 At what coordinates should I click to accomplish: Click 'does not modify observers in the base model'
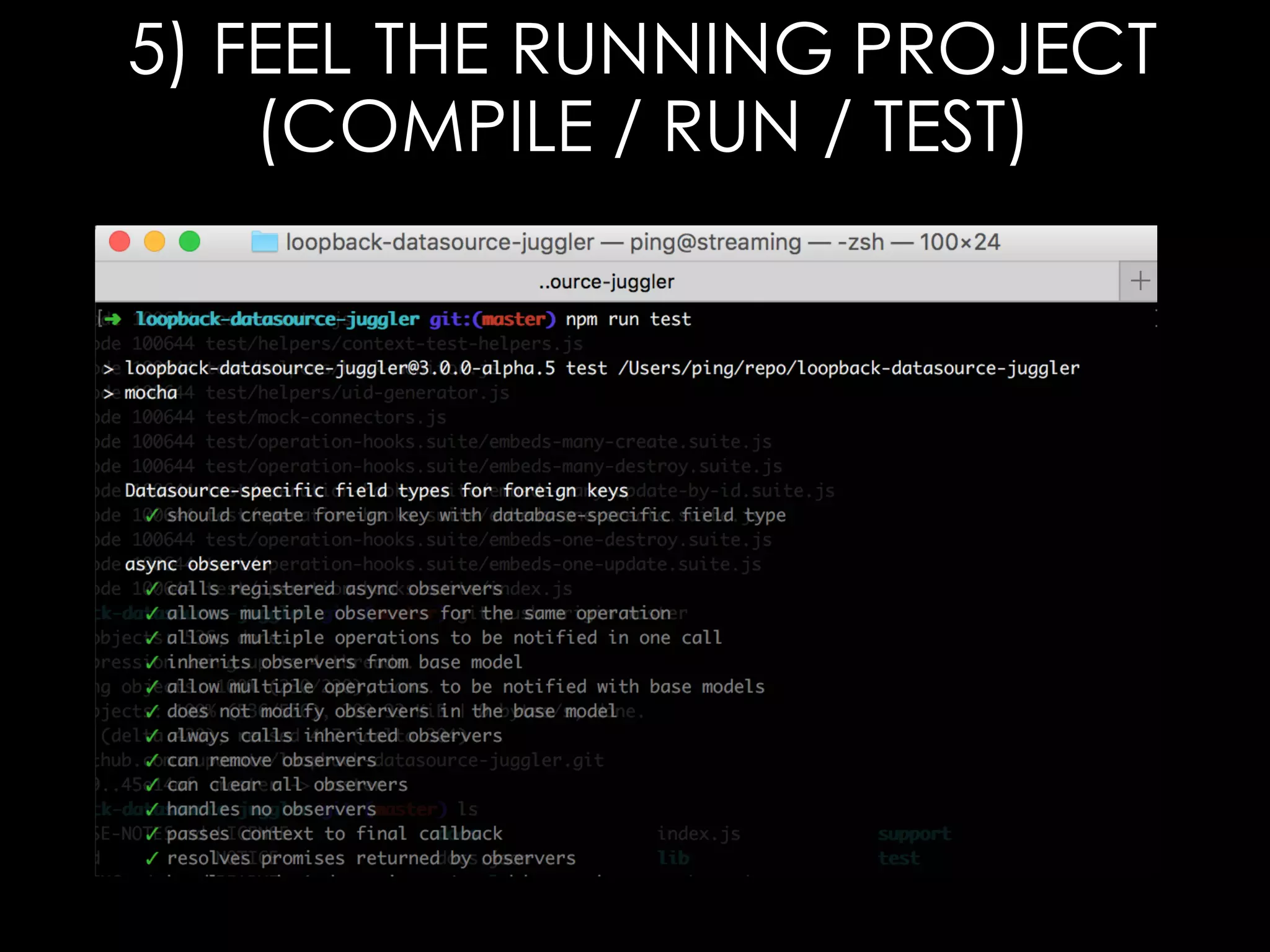click(x=391, y=711)
